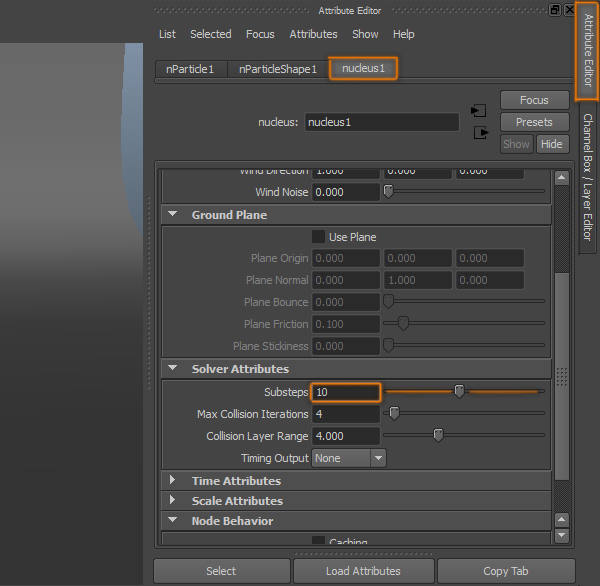
Task: Collapse the Ground Plane section
Action: [173, 215]
